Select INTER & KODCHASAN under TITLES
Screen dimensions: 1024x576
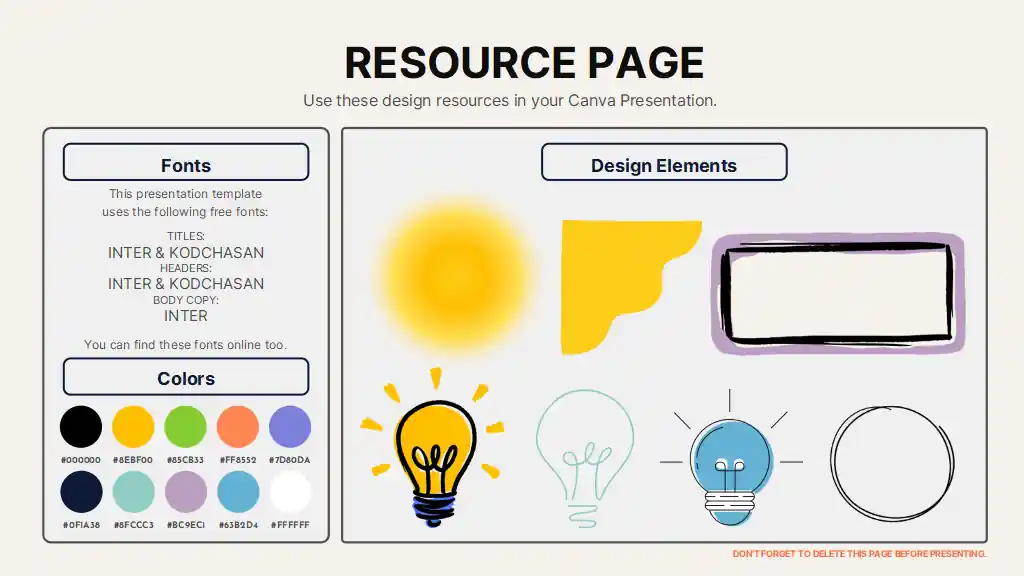coord(186,253)
